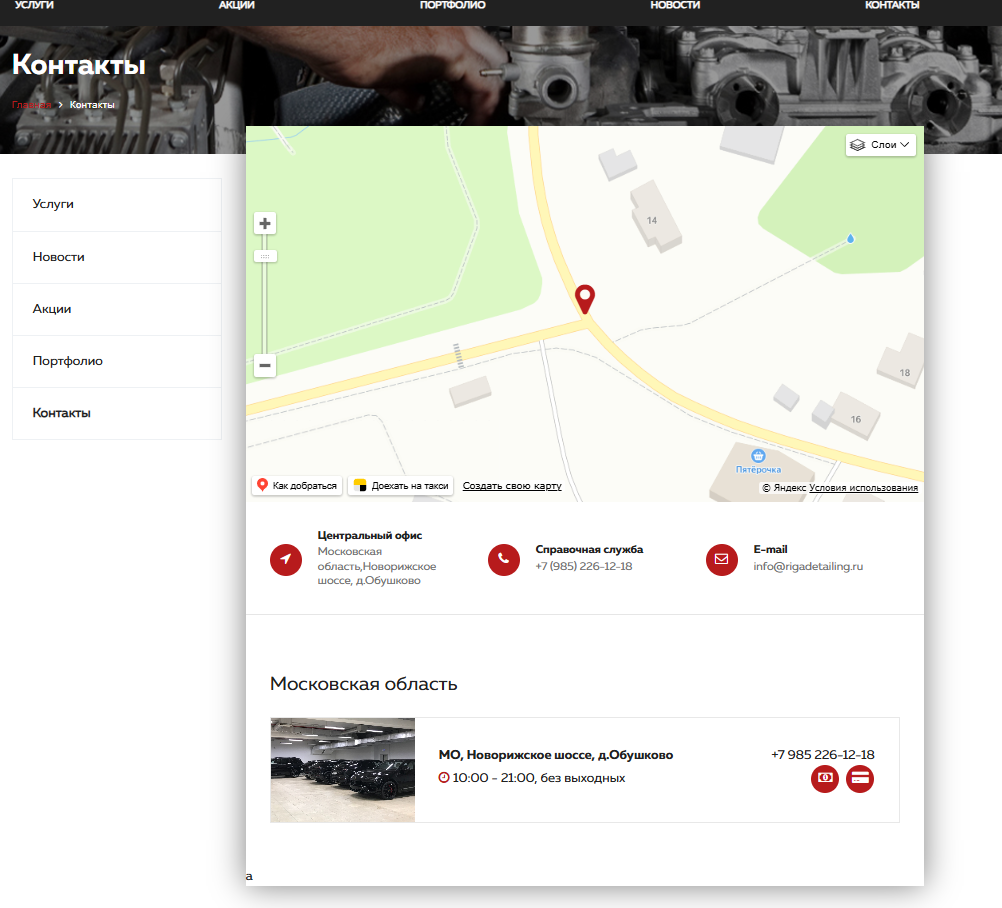1002x908 pixels.
Task: Open Услуги in the top navigation
Action: (35, 6)
